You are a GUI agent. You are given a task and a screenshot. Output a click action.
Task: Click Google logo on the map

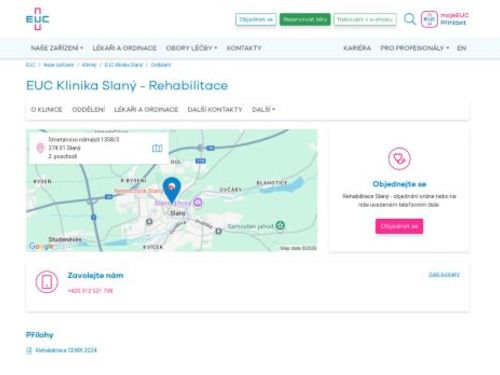point(41,246)
